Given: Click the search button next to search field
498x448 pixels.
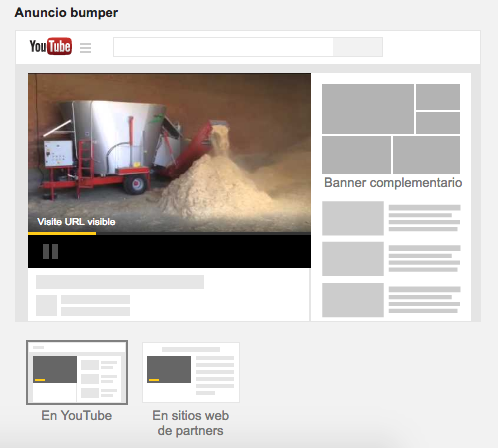Looking at the screenshot, I should point(358,47).
